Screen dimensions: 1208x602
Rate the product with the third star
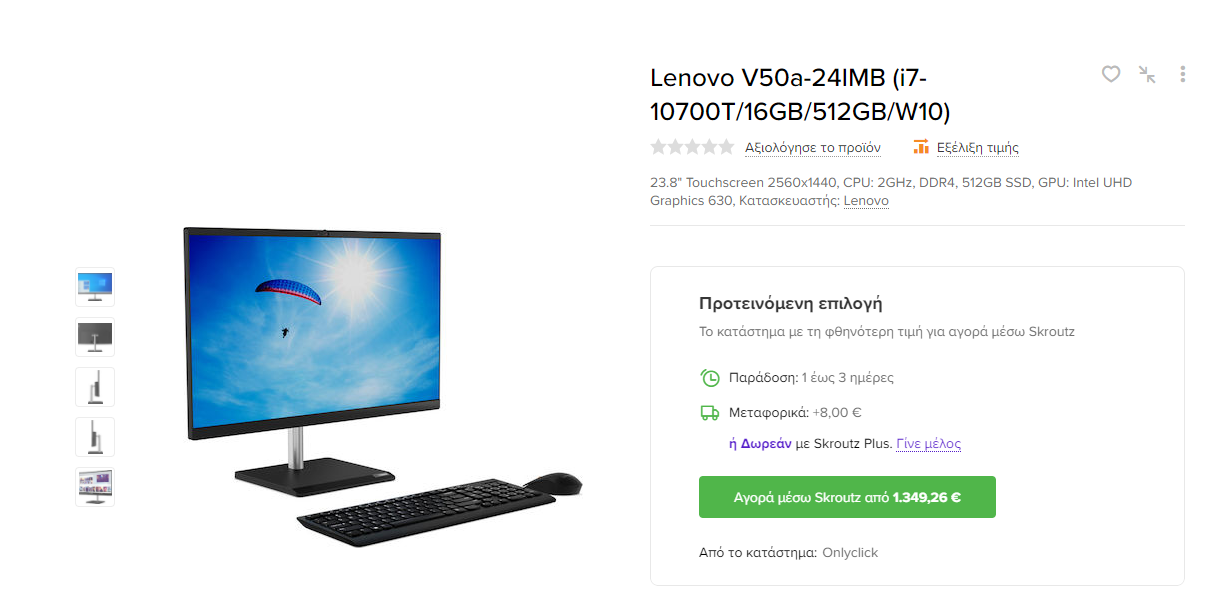[x=692, y=147]
